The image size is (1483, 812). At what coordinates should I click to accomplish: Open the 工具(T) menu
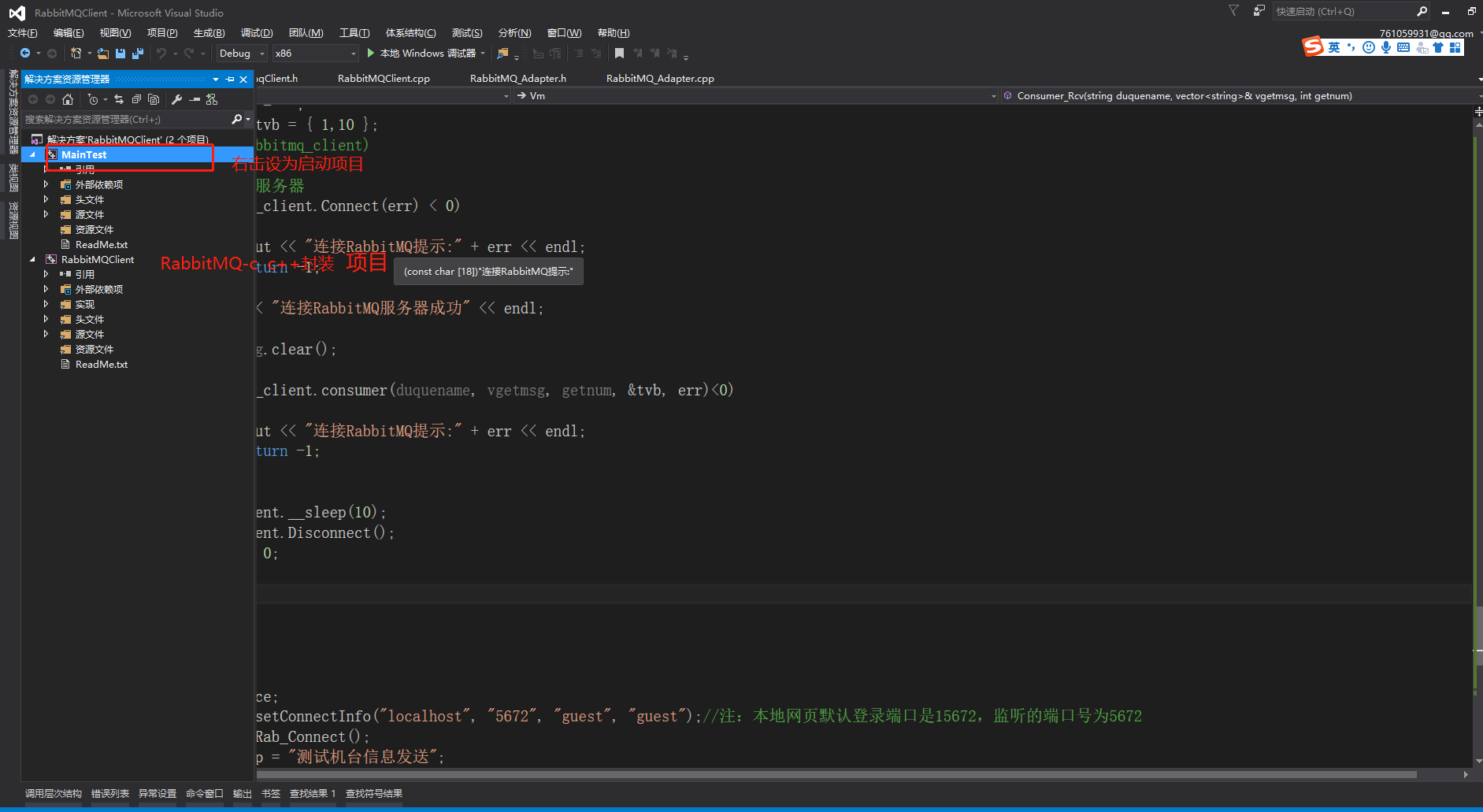pyautogui.click(x=354, y=33)
